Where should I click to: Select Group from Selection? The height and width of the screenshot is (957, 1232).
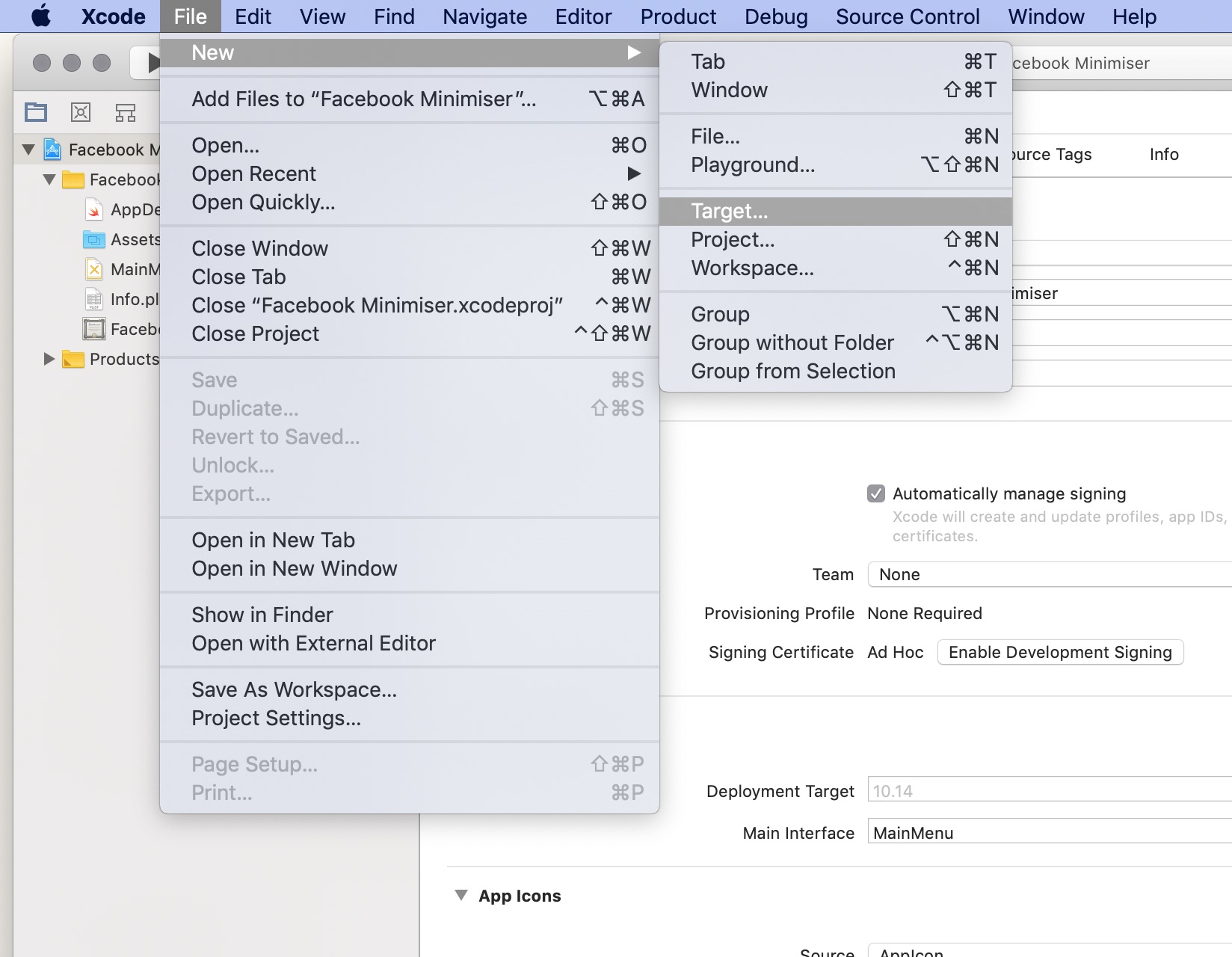pyautogui.click(x=836, y=371)
